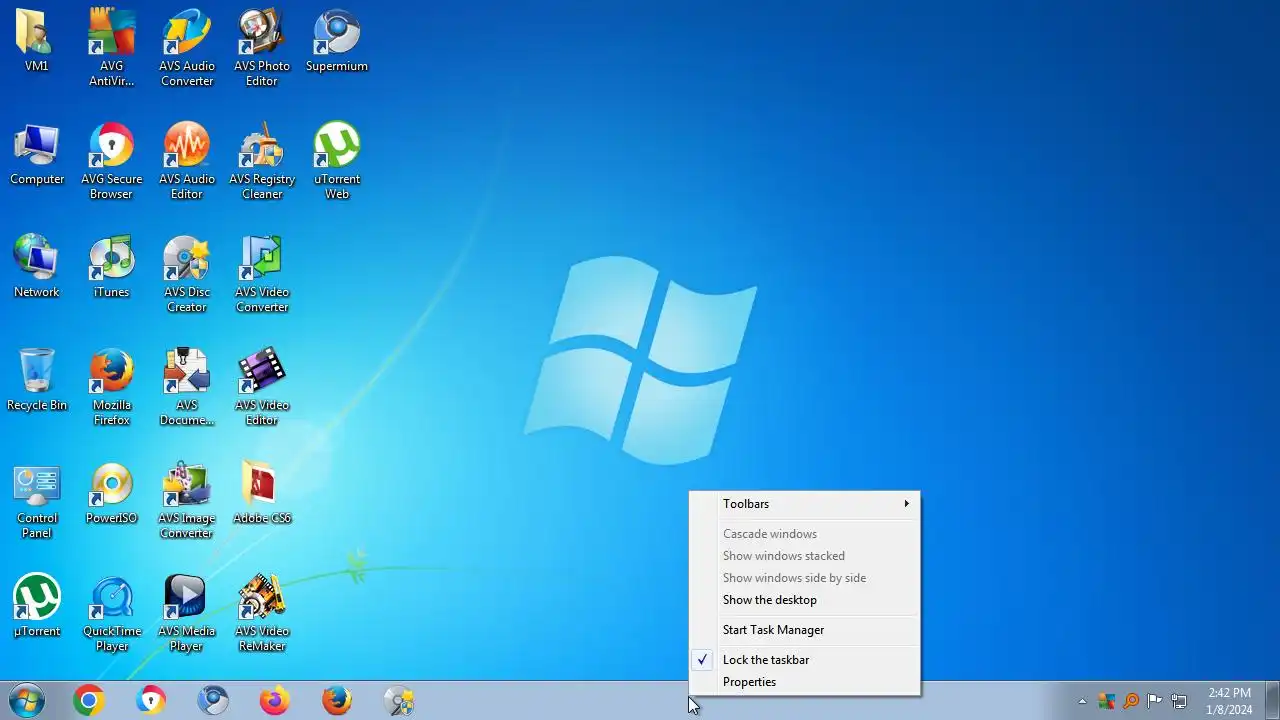Viewport: 1280px width, 720px height.
Task: Open the Action Center flag icon
Action: [1155, 701]
